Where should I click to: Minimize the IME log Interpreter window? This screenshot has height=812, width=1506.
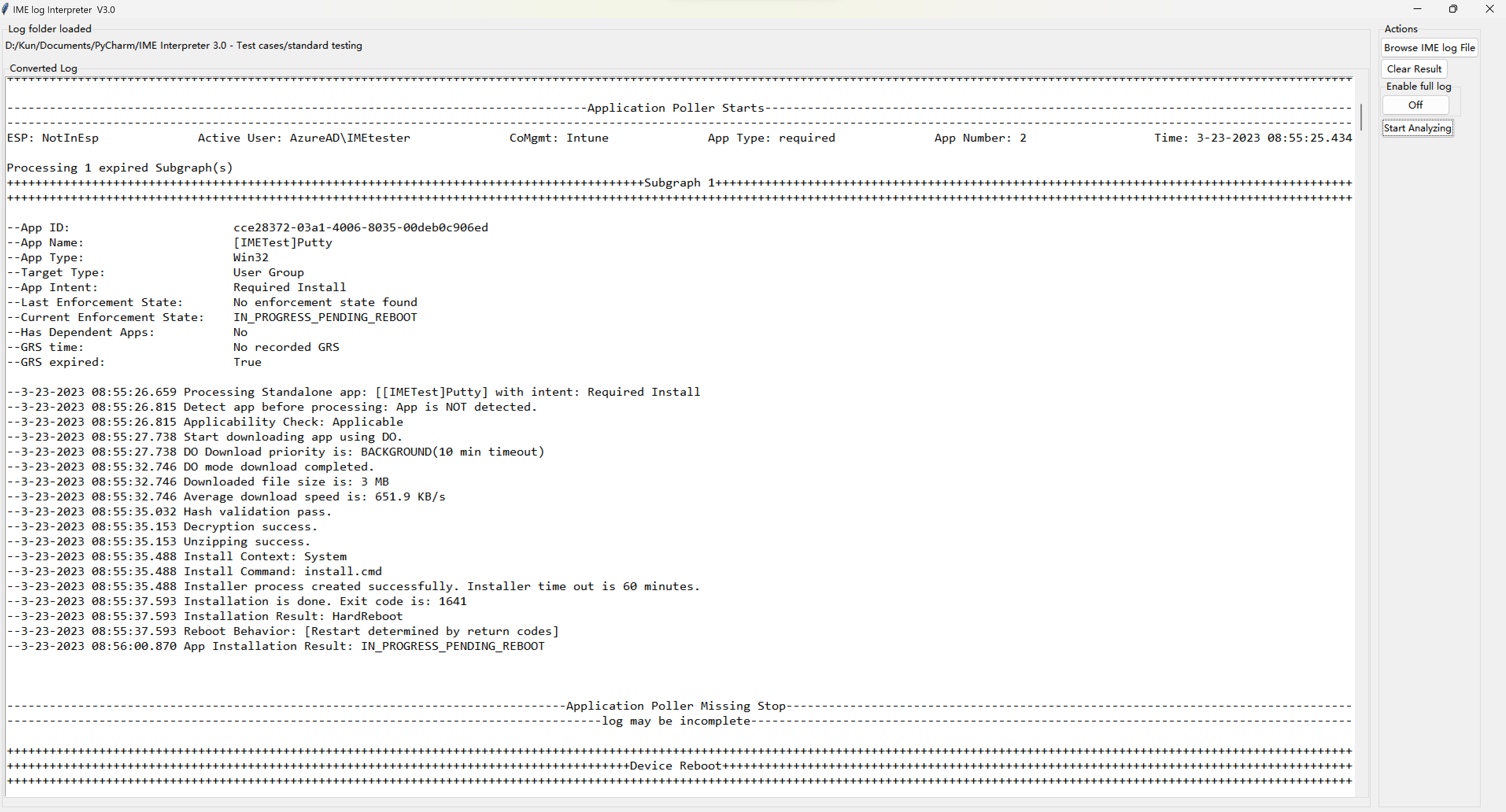click(1417, 9)
